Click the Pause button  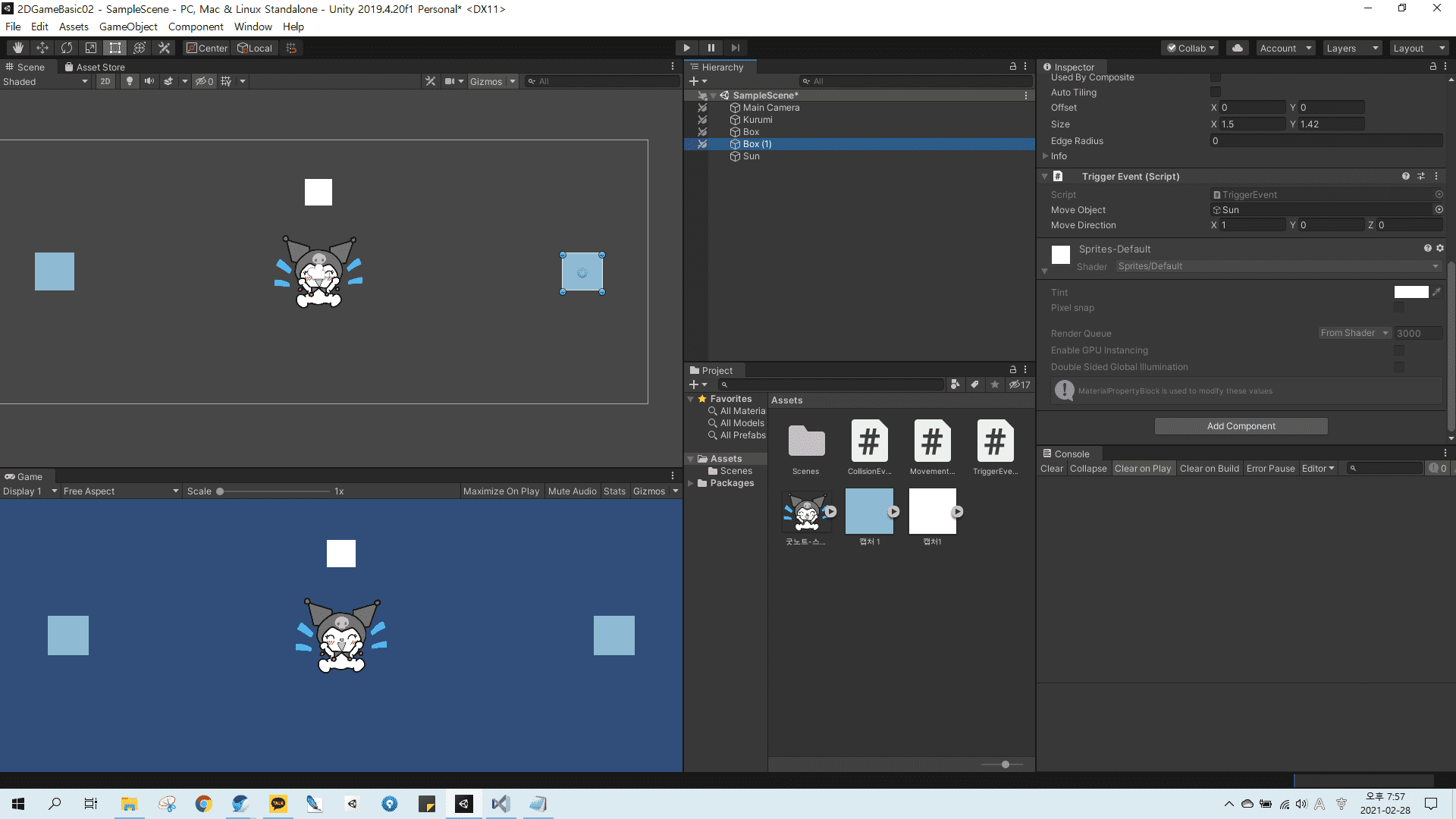pyautogui.click(x=711, y=48)
